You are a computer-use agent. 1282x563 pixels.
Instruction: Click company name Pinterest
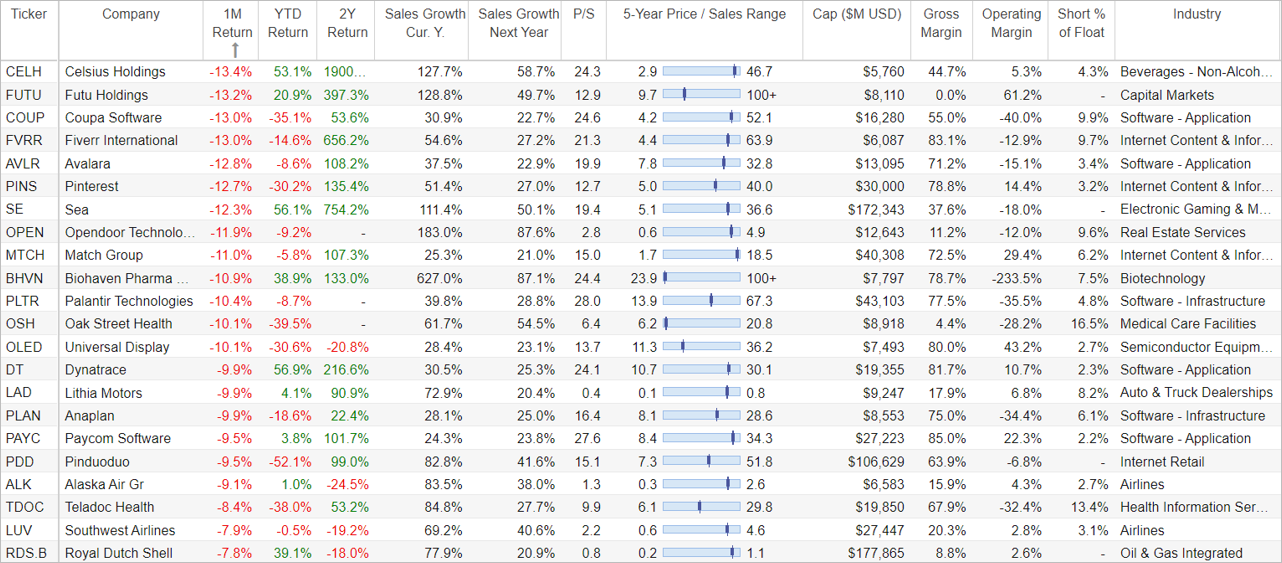[x=92, y=187]
